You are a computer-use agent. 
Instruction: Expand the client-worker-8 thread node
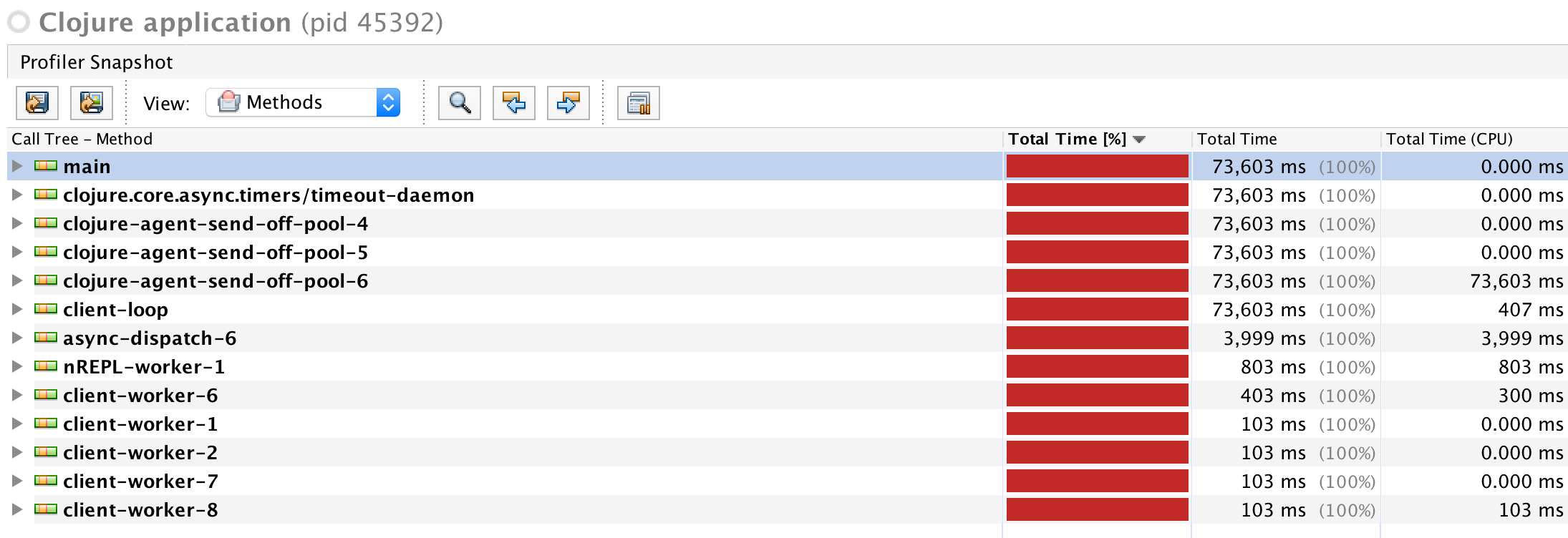[x=17, y=509]
